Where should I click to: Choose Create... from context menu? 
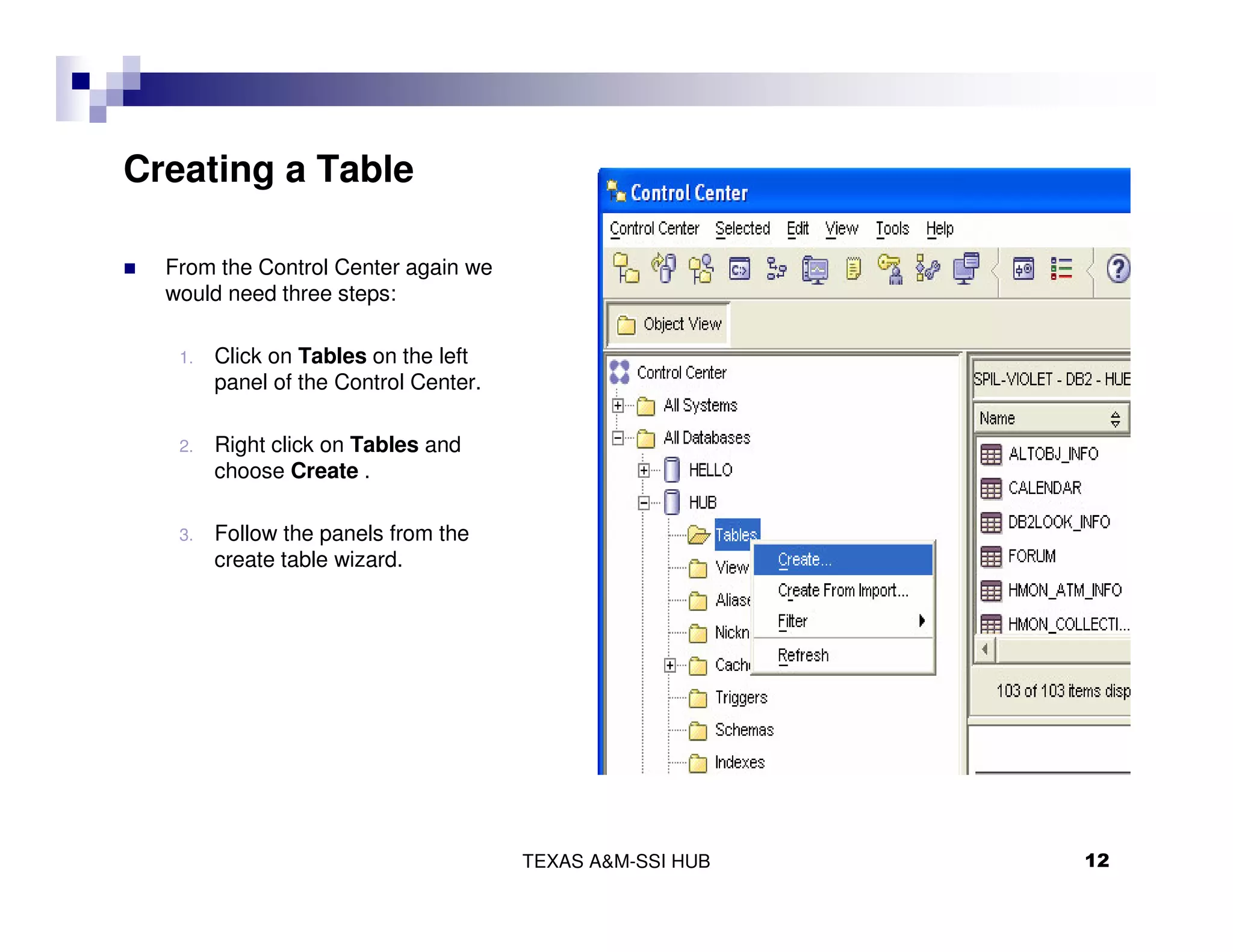[x=843, y=560]
